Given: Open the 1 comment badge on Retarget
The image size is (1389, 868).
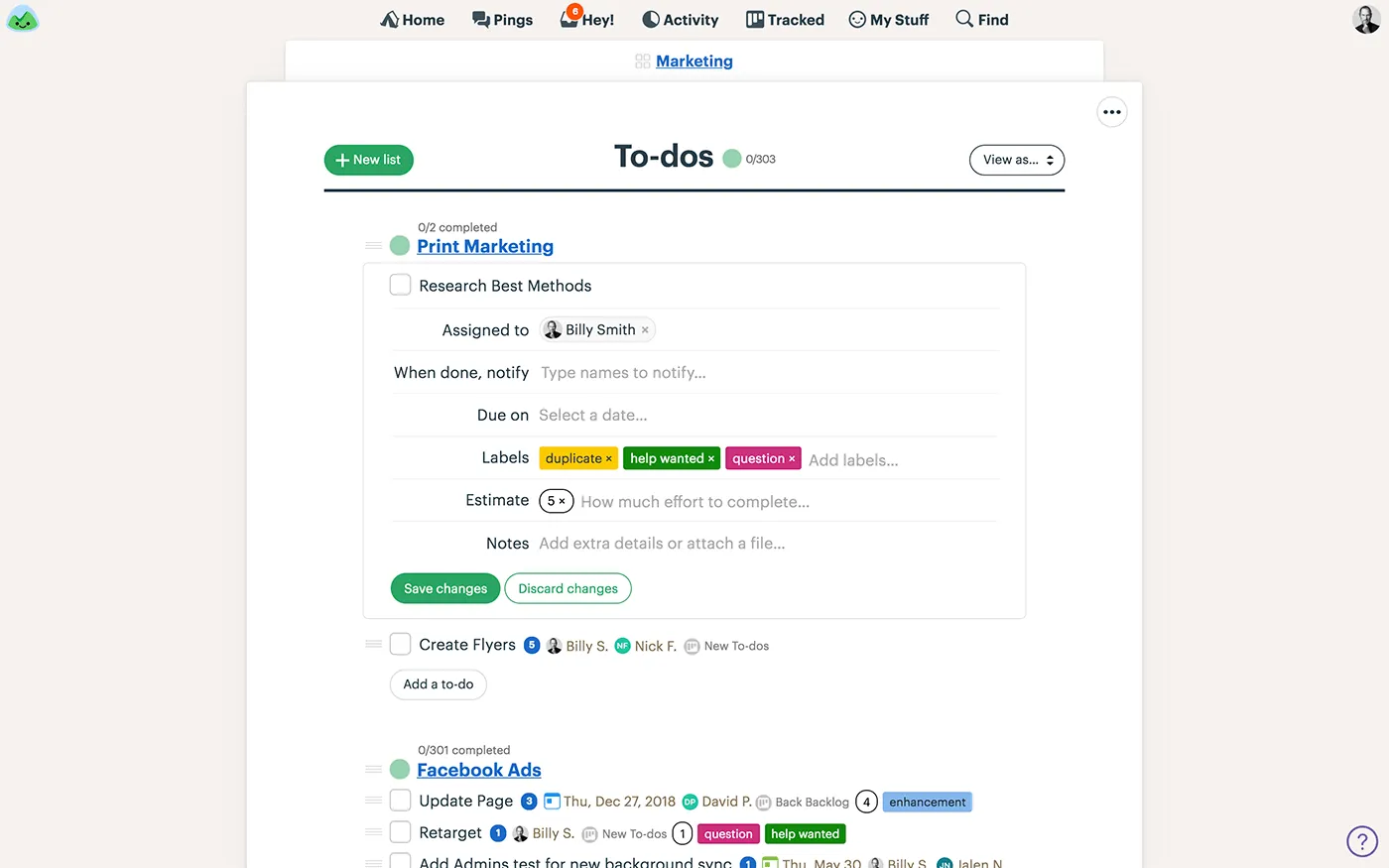Looking at the screenshot, I should [x=498, y=833].
